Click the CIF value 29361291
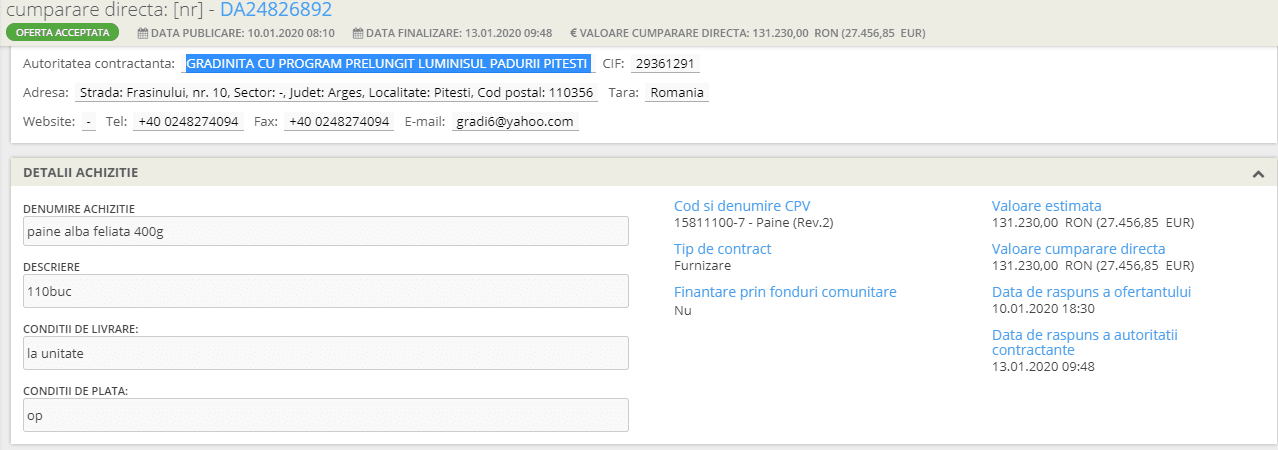 pyautogui.click(x=666, y=64)
